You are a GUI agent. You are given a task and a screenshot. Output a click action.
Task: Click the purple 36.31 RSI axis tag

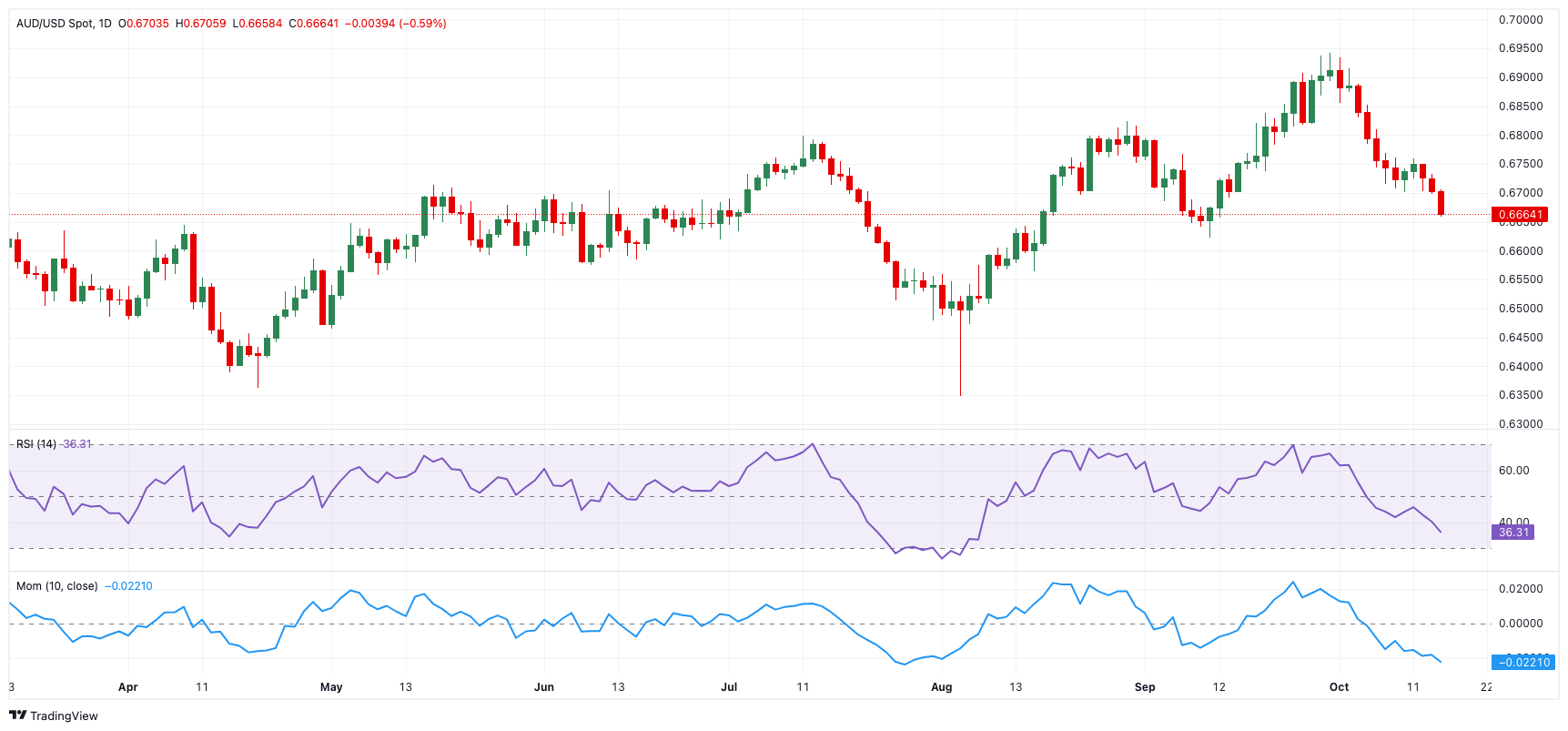tap(1513, 533)
